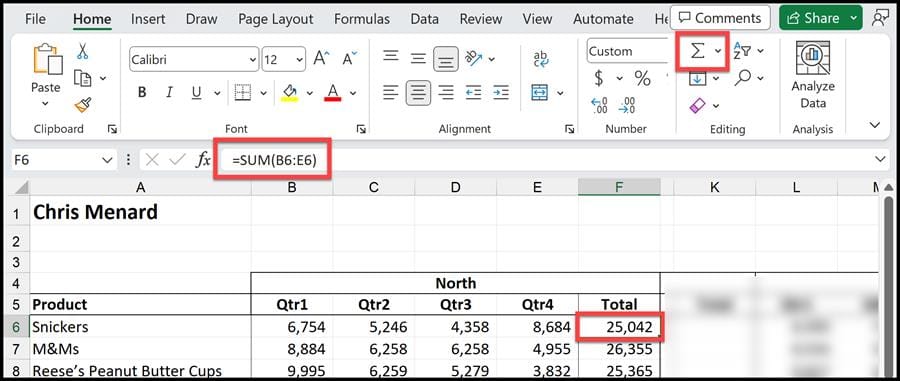Apply yellow fill color

(290, 92)
